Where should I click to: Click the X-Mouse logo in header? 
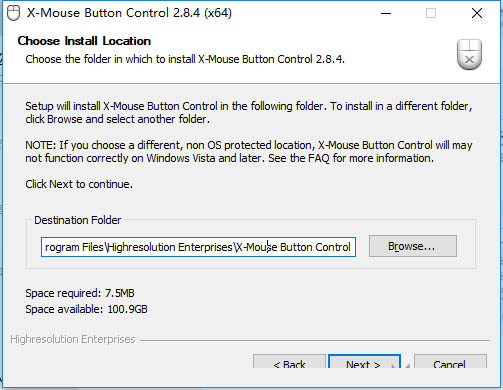pos(469,54)
